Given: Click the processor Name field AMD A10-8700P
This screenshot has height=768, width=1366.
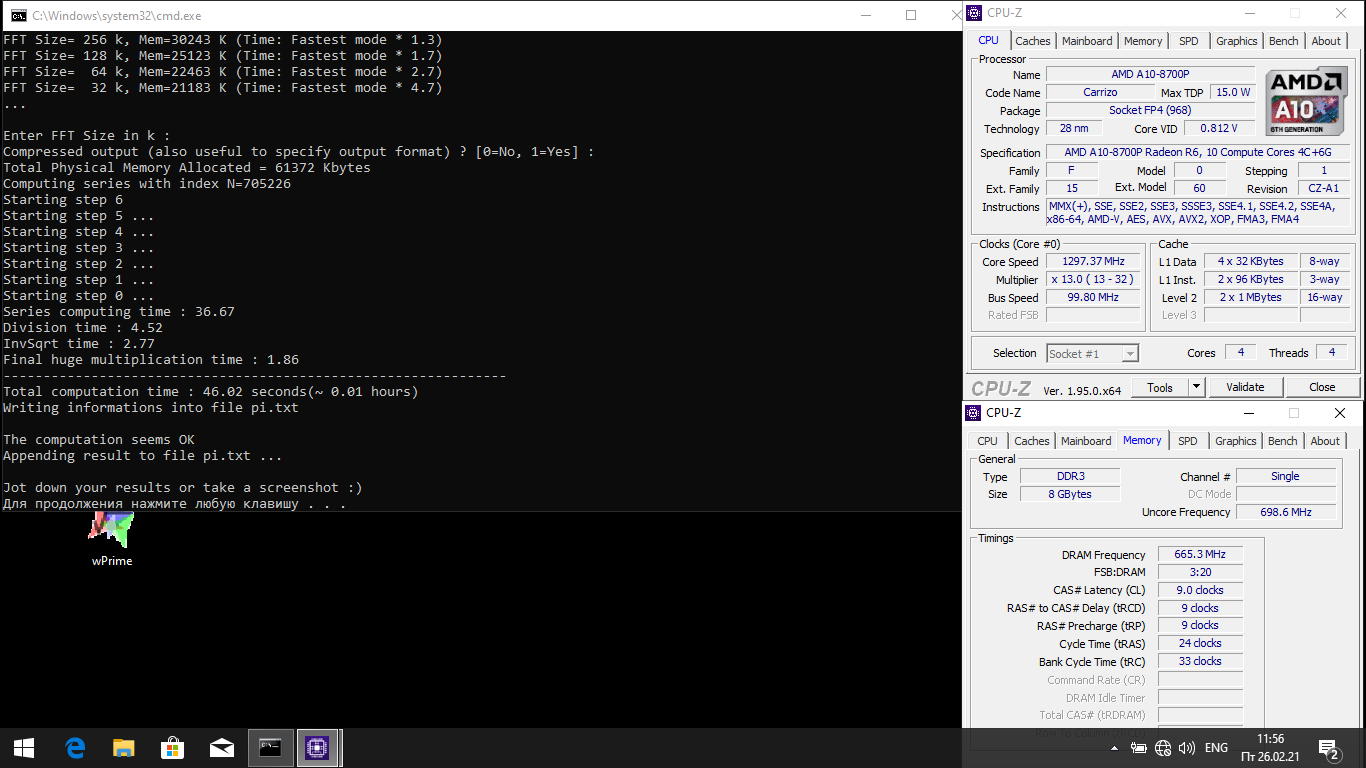Looking at the screenshot, I should (x=1150, y=74).
